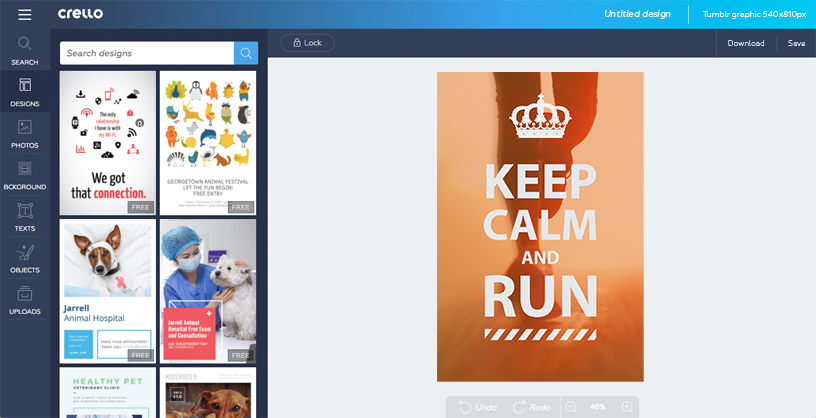Download the design
This screenshot has width=816, height=418.
coord(746,43)
